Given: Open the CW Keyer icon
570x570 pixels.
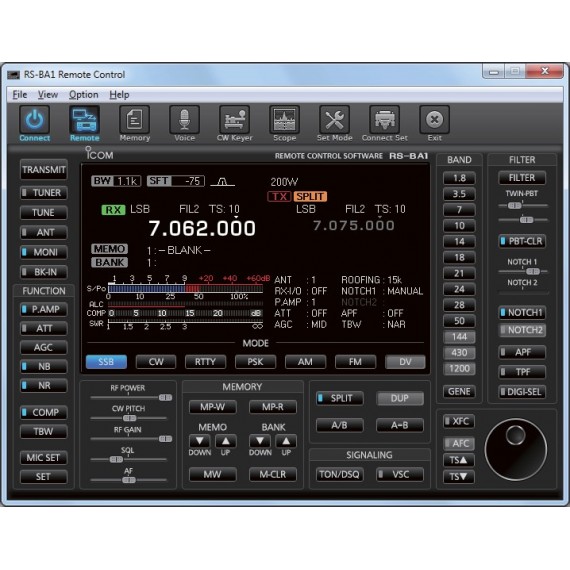Looking at the screenshot, I should (234, 120).
